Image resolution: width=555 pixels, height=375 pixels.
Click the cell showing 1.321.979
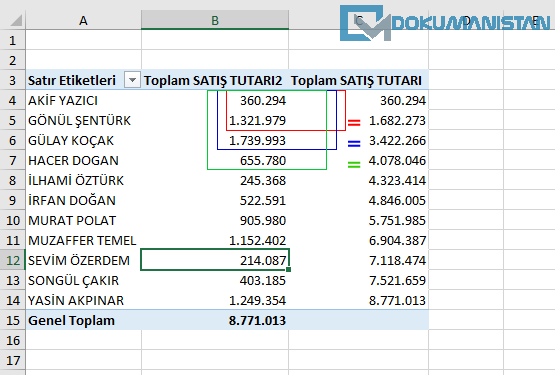tap(215, 120)
